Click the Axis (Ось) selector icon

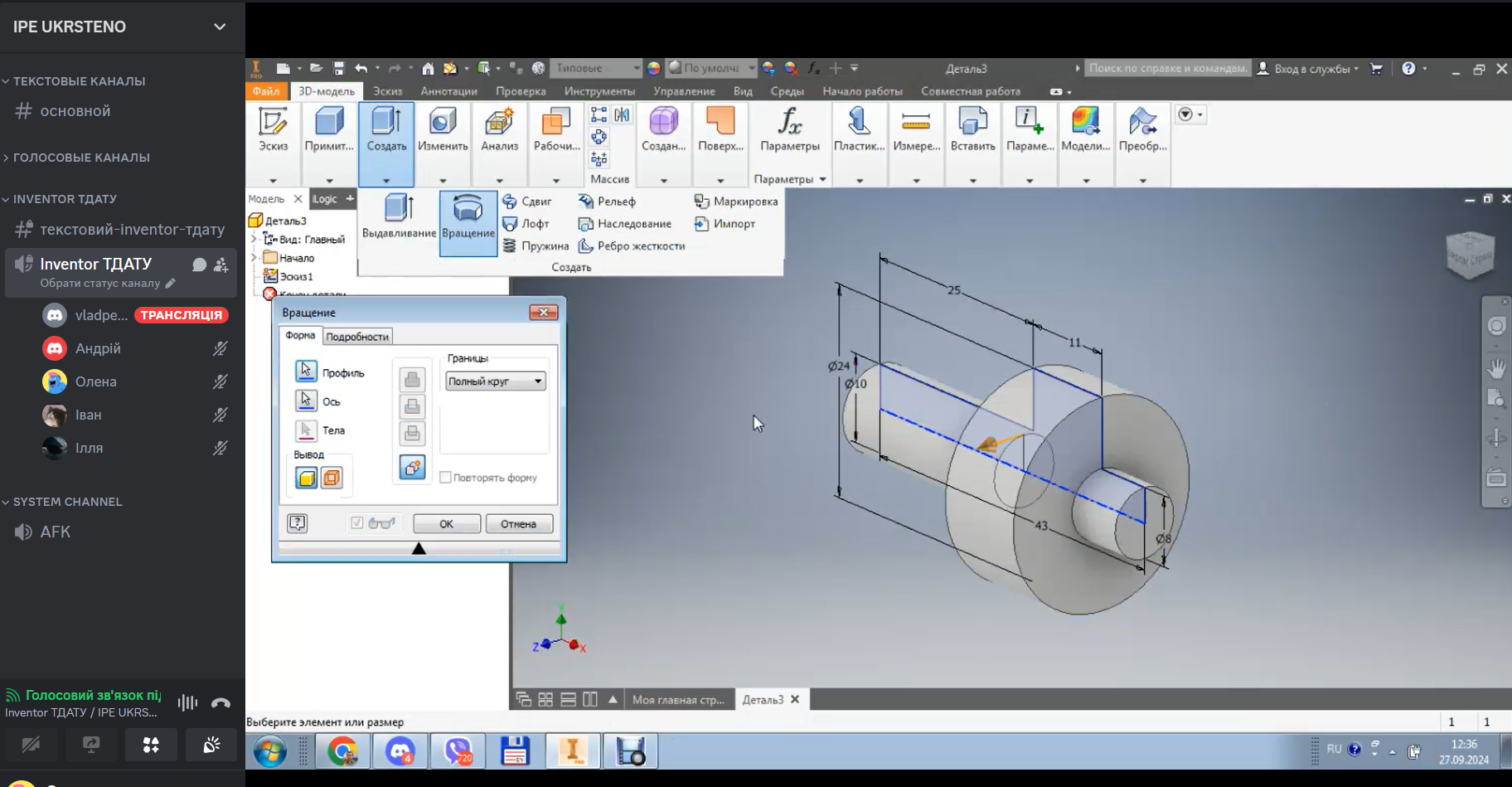pyautogui.click(x=306, y=401)
